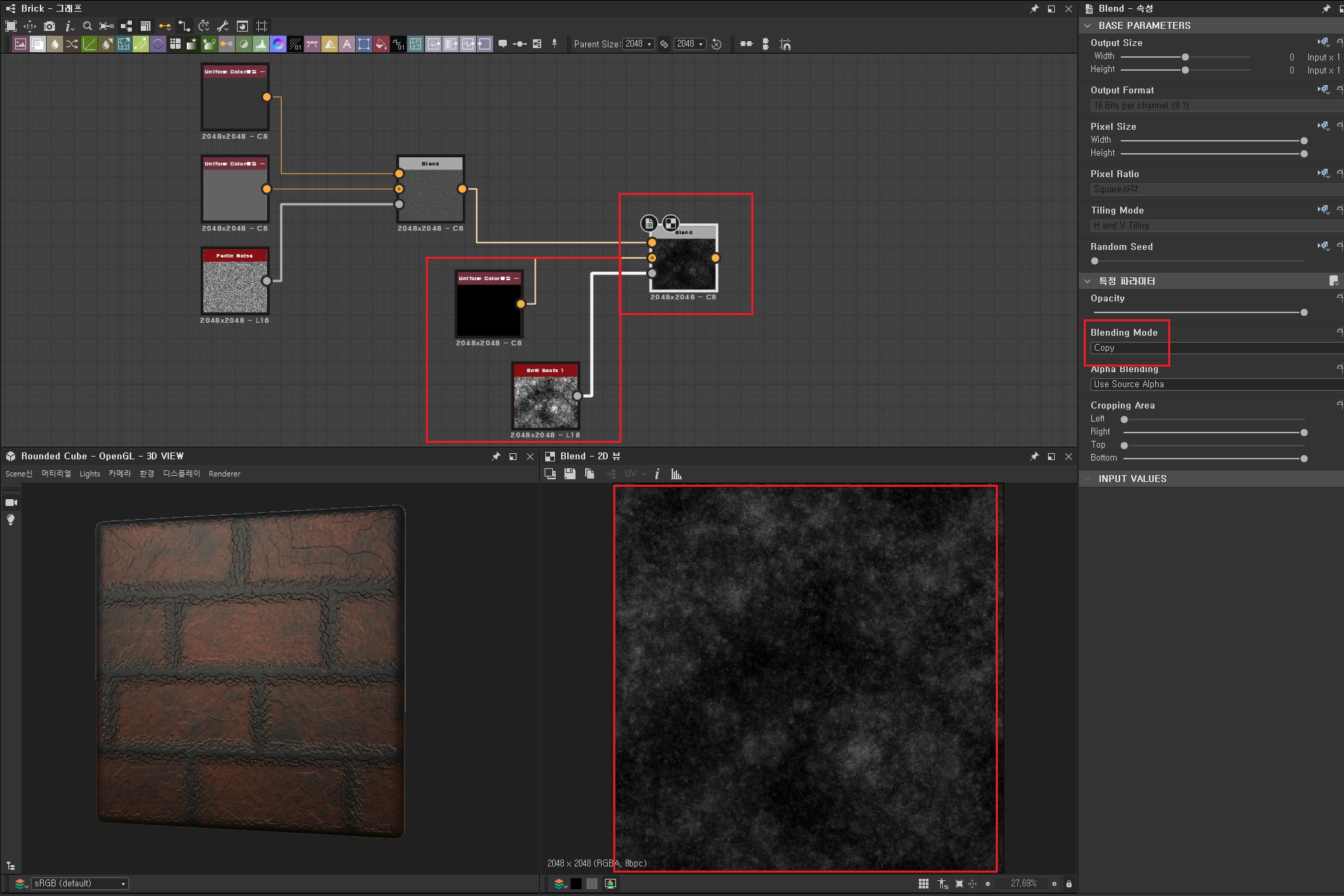Screen dimensions: 1344x896
Task: Click the HSL color wheel node icon
Action: (x=278, y=44)
